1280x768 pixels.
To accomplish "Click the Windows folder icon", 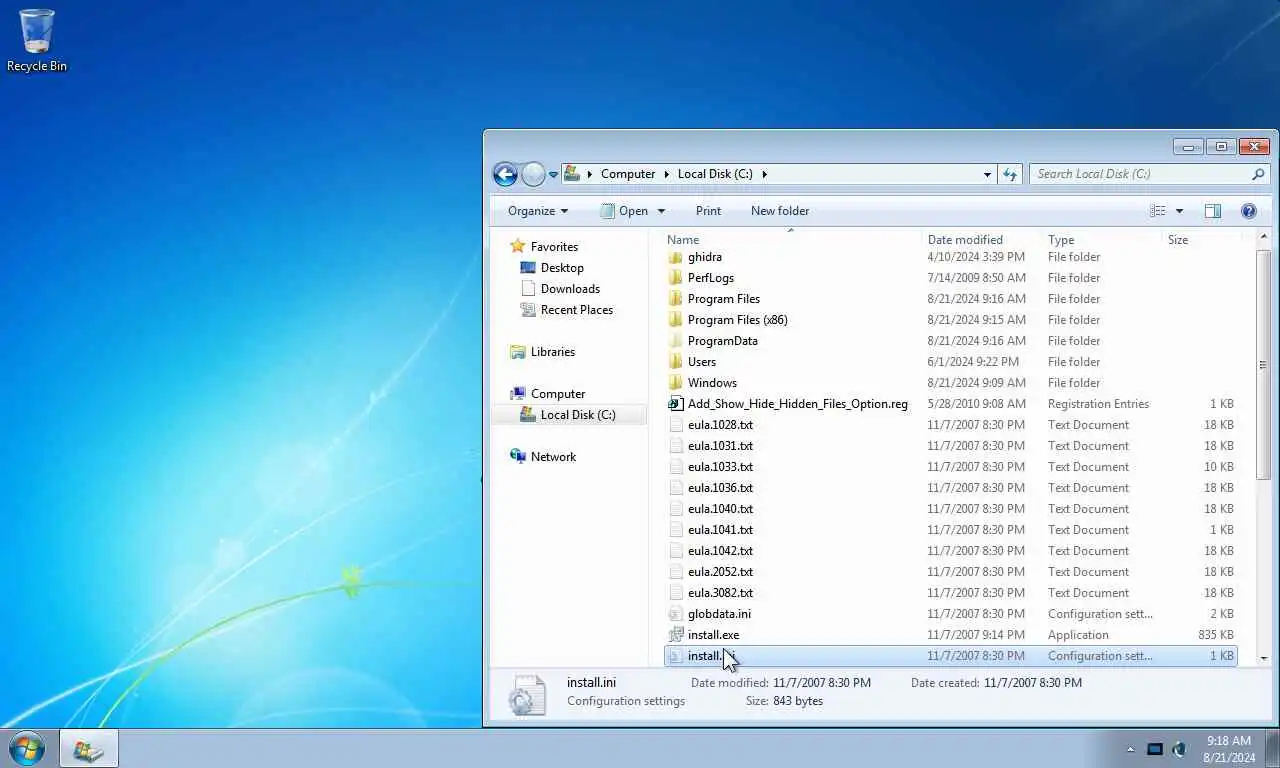I will coord(675,383).
